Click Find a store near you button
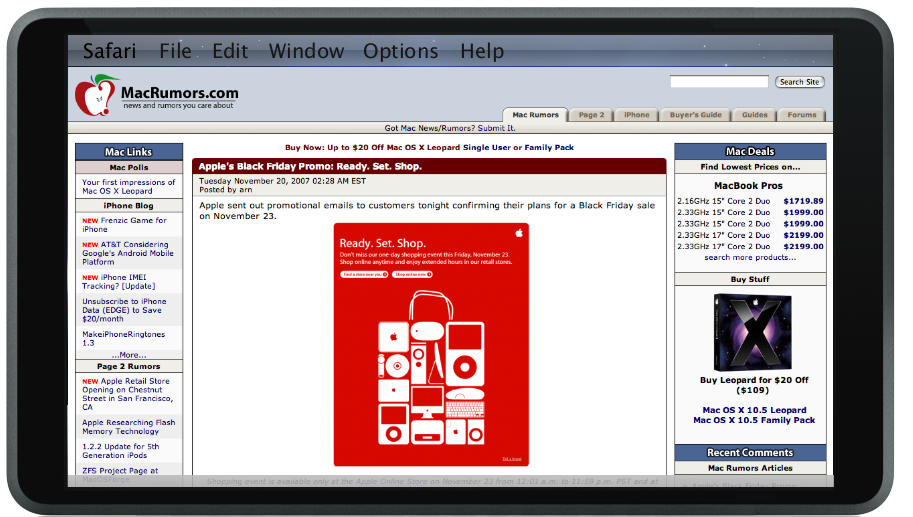The width and height of the screenshot is (913, 517). 365,274
